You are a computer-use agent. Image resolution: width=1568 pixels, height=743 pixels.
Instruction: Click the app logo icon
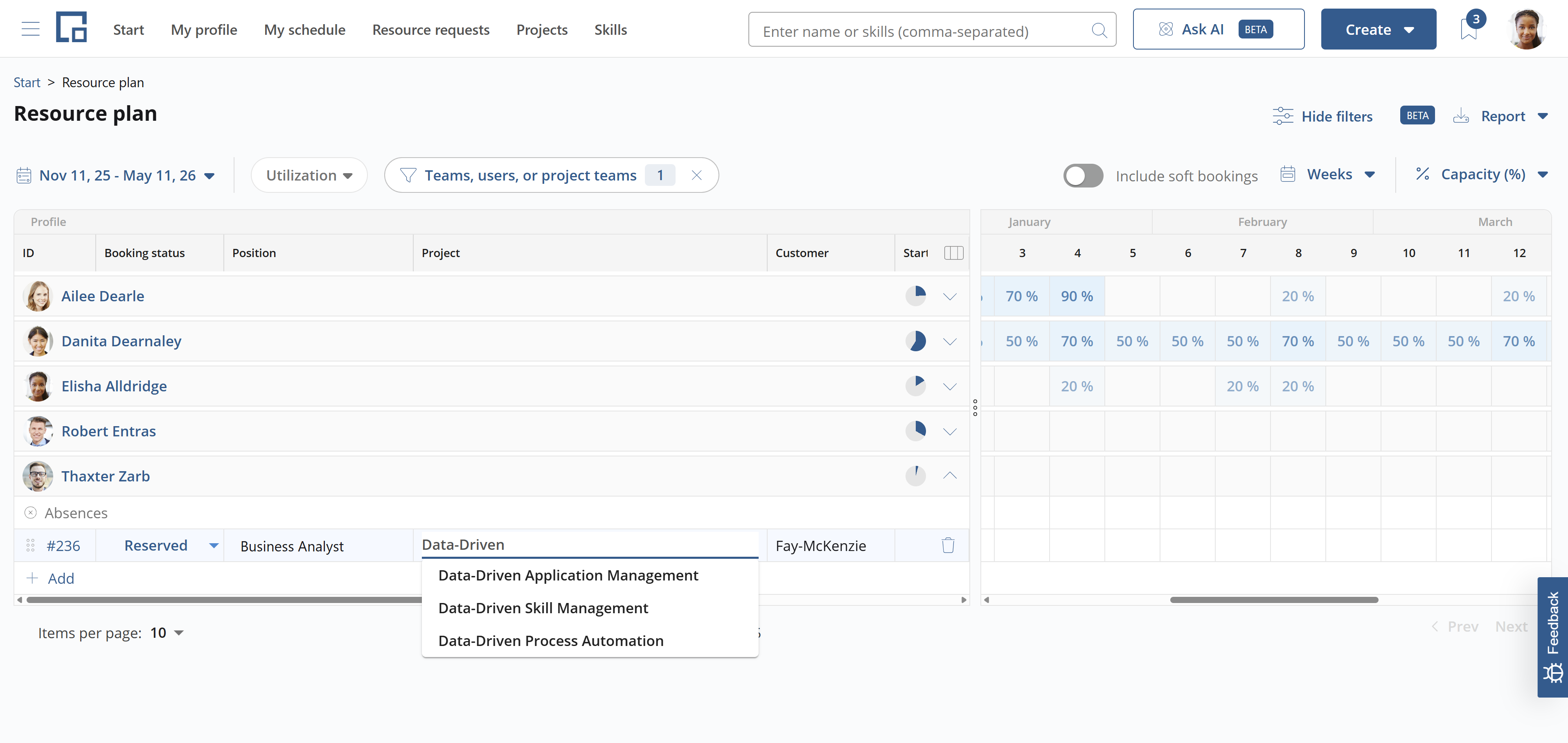click(71, 27)
